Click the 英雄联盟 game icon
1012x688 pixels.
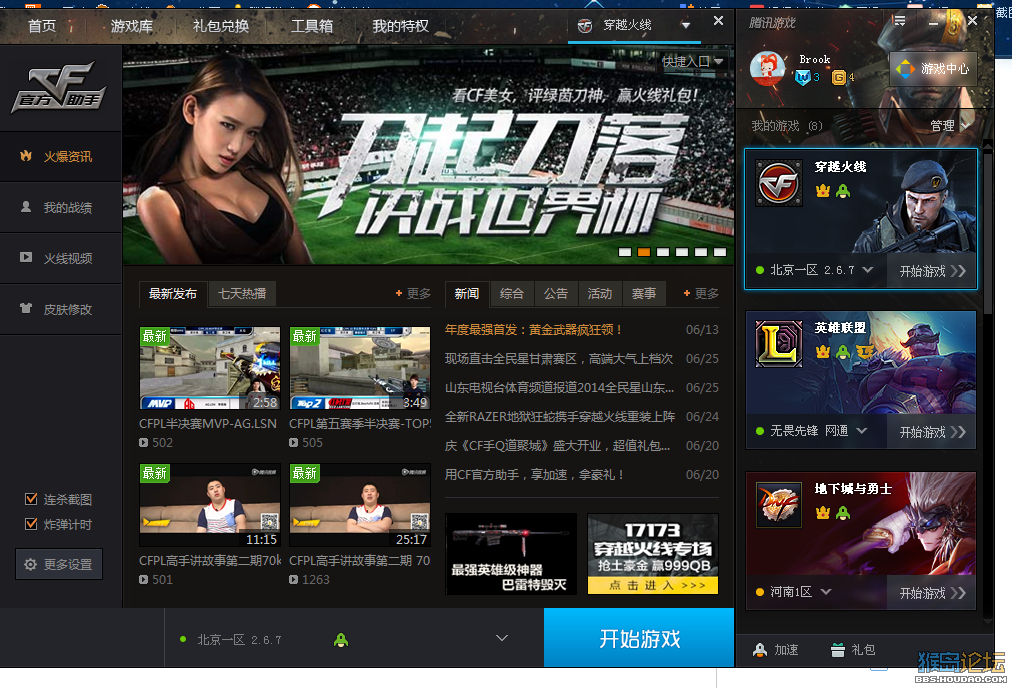tap(779, 344)
